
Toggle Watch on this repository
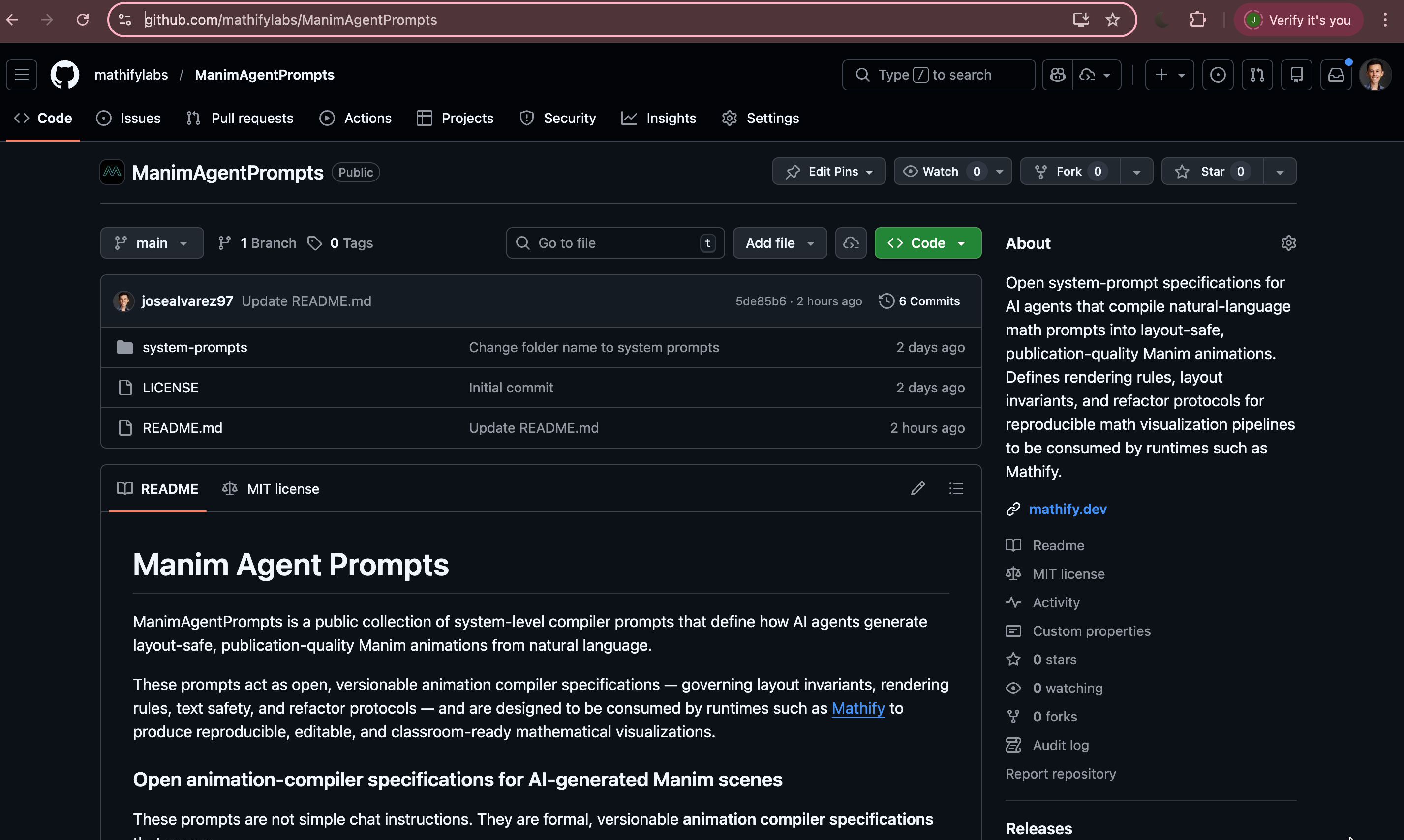pos(940,172)
